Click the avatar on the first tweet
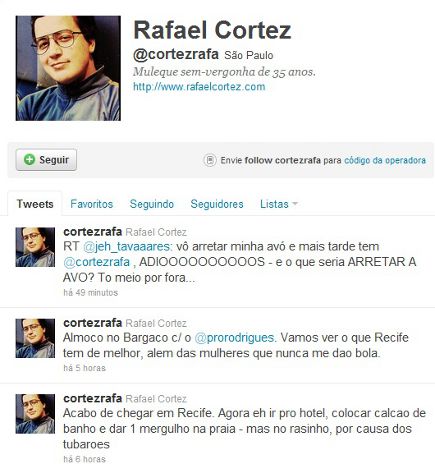 point(35,247)
